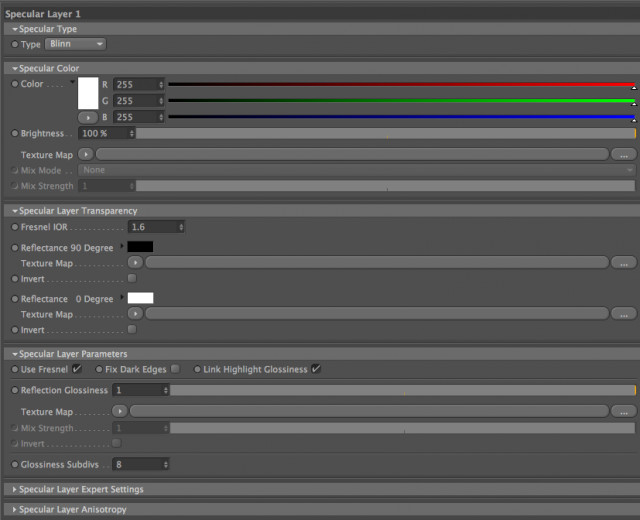
Task: Expand the Reflectance 0 Degree color arrow
Action: click(x=122, y=298)
